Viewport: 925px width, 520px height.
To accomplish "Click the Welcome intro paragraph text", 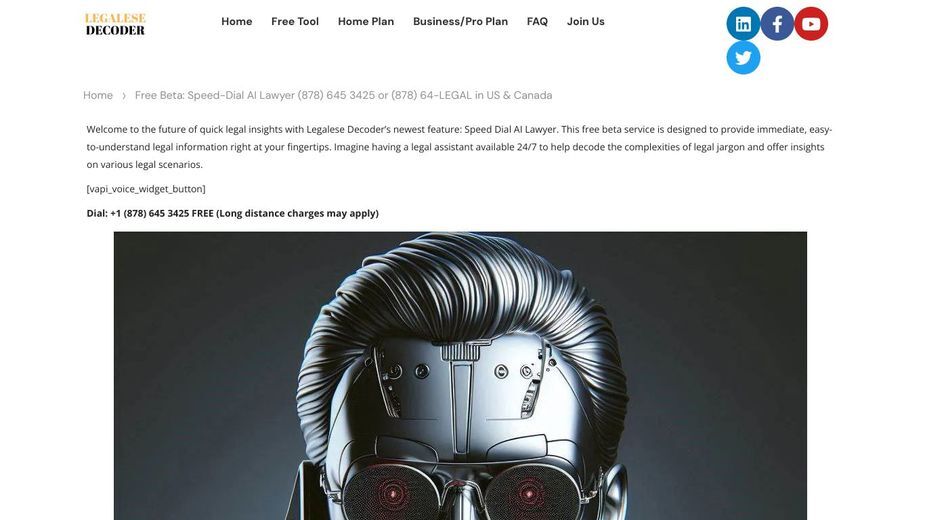I will tap(459, 147).
